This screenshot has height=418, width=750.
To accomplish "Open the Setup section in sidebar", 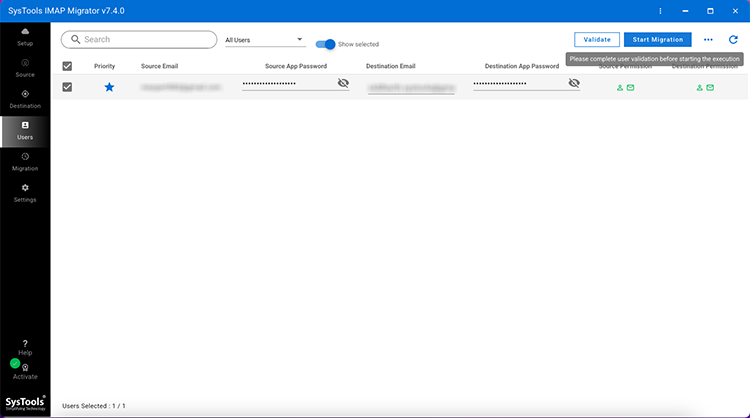I will [x=25, y=37].
